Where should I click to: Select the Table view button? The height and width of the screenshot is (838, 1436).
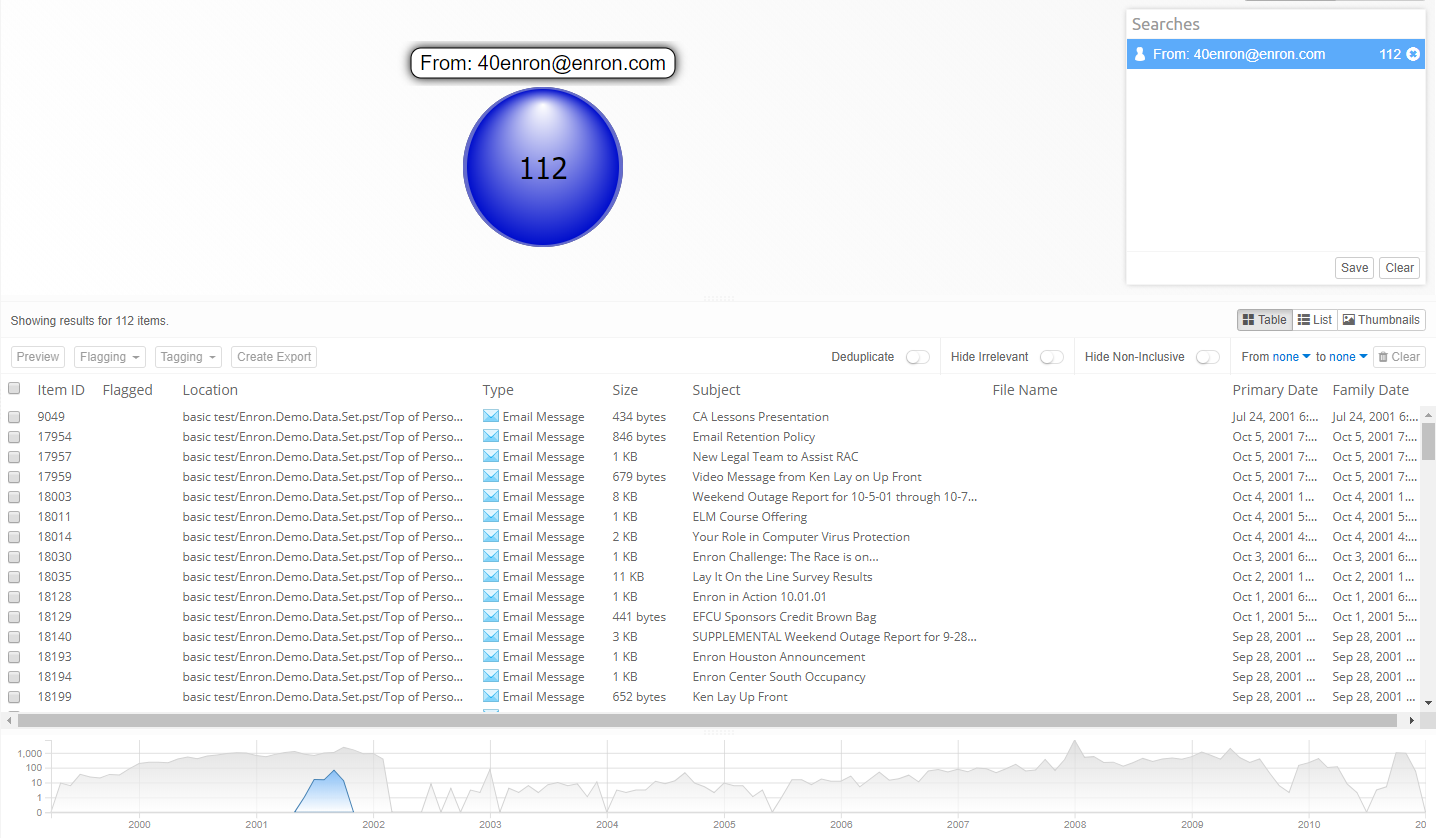point(1264,320)
